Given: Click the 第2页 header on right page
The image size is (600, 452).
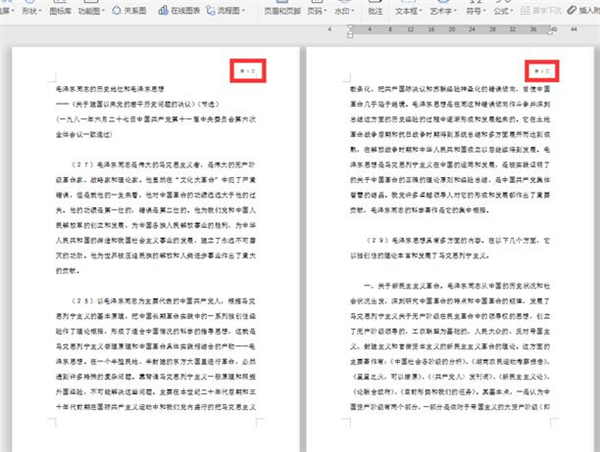Looking at the screenshot, I should click(x=542, y=71).
